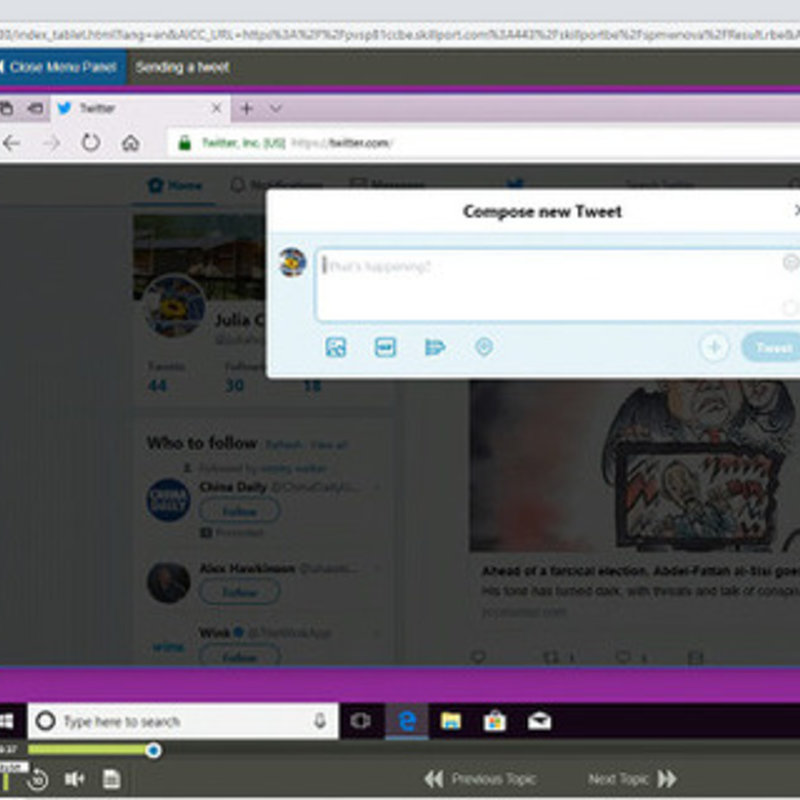Add a photo or video to tweet
Screen dimensions: 800x800
click(x=336, y=347)
